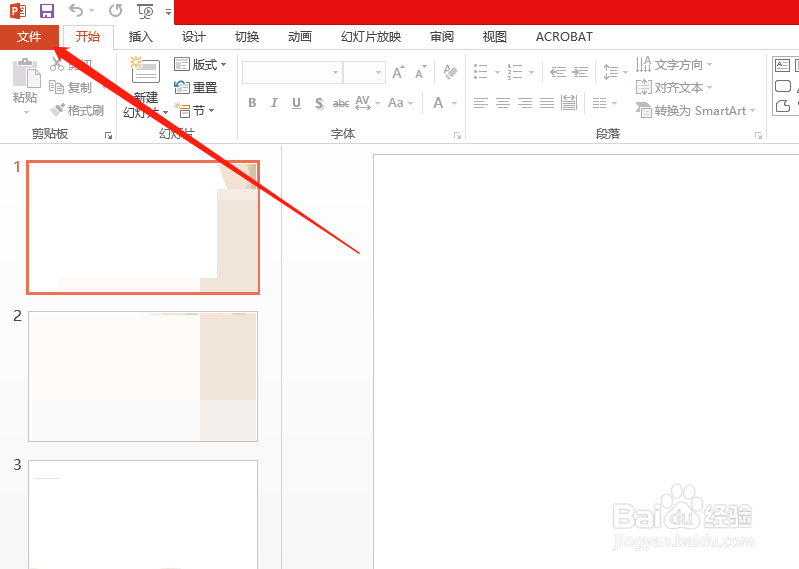Open the 审阅 tab
The image size is (799, 569).
pos(441,37)
